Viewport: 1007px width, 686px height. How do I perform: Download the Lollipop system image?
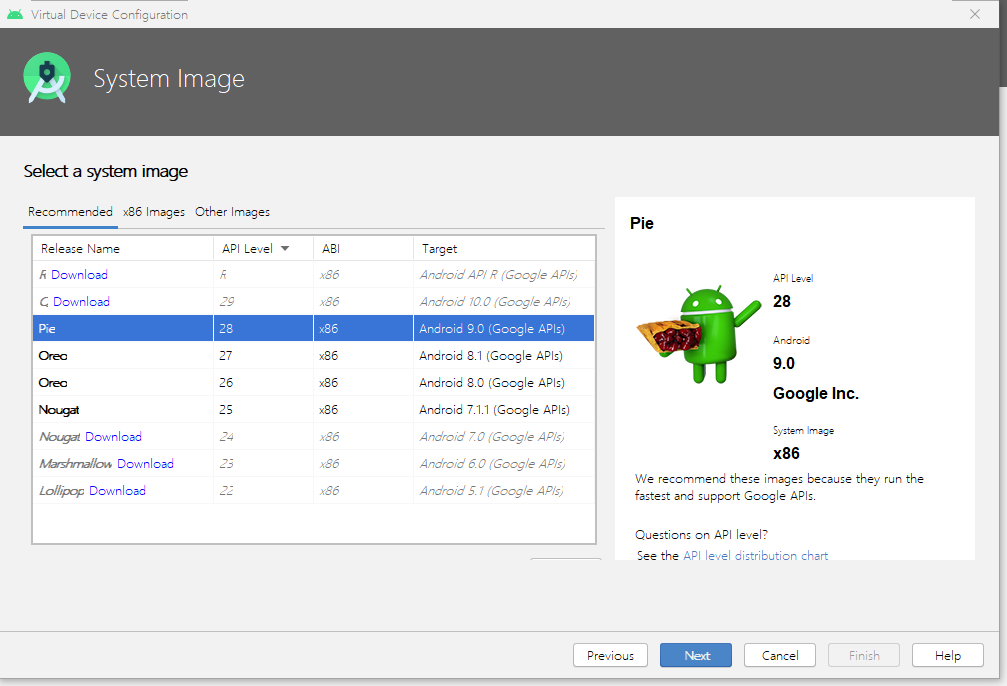click(117, 490)
